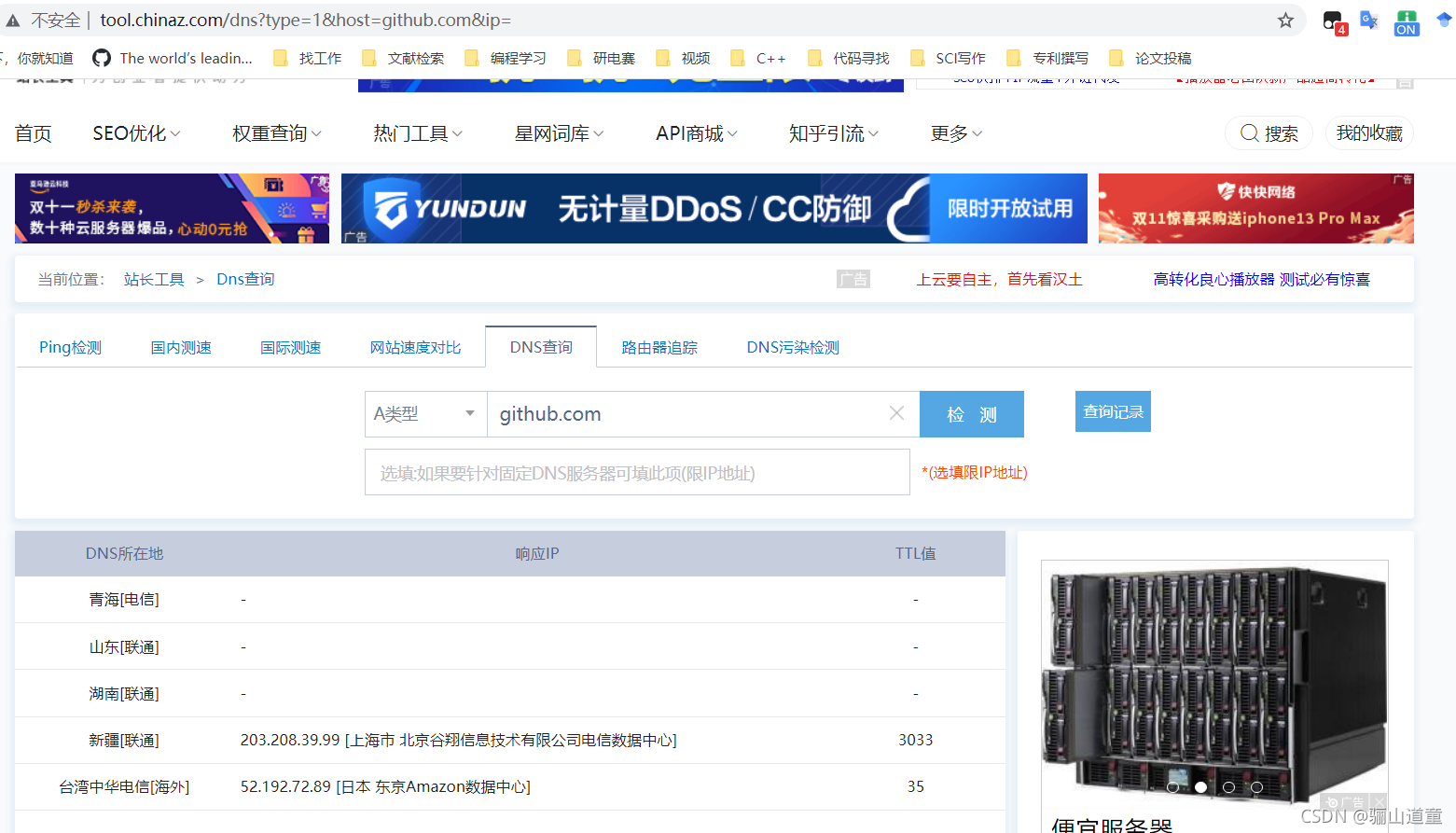Open the 论文投稿 bookmark folder
The height and width of the screenshot is (833, 1456).
click(x=1150, y=58)
